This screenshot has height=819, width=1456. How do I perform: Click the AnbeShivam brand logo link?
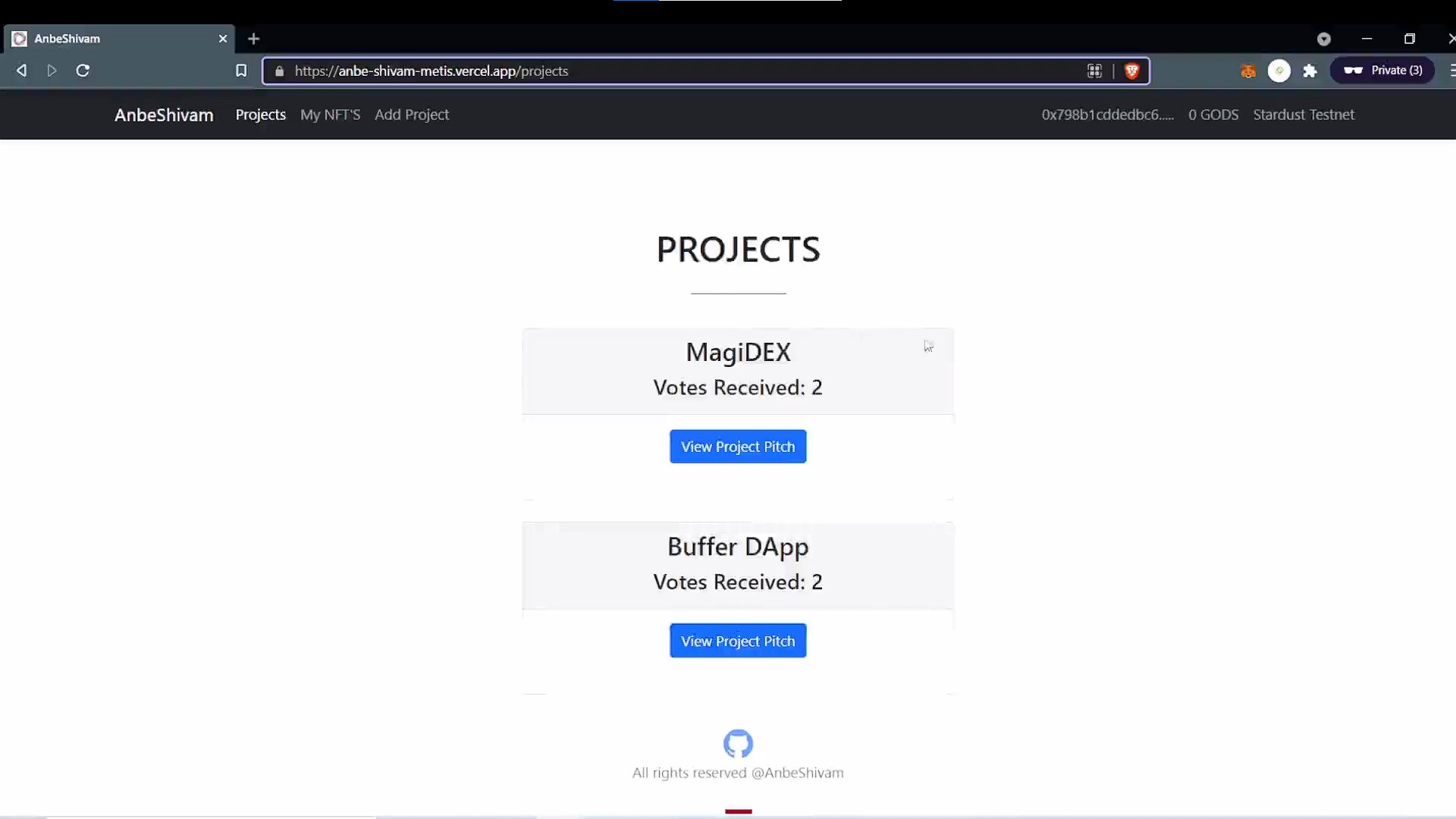[164, 115]
